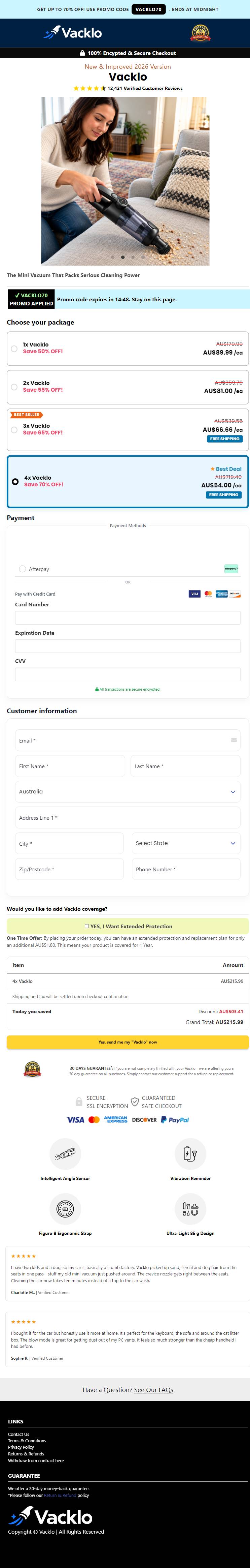Click the star rating on Charlotte M.'s review
The width and height of the screenshot is (250, 1568).
24,1256
